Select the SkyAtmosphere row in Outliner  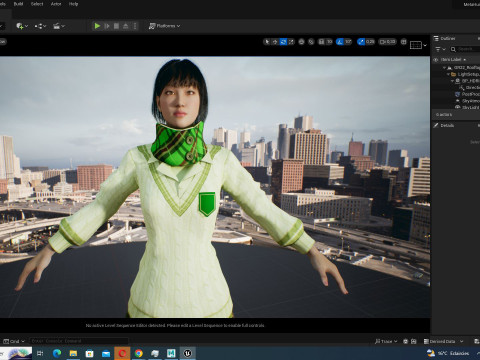[x=456, y=101]
